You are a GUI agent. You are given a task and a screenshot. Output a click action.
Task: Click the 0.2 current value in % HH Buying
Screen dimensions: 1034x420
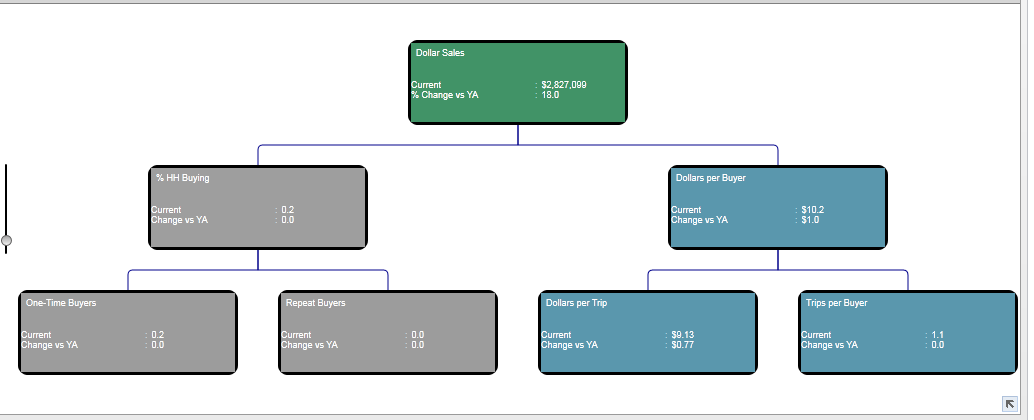click(288, 210)
